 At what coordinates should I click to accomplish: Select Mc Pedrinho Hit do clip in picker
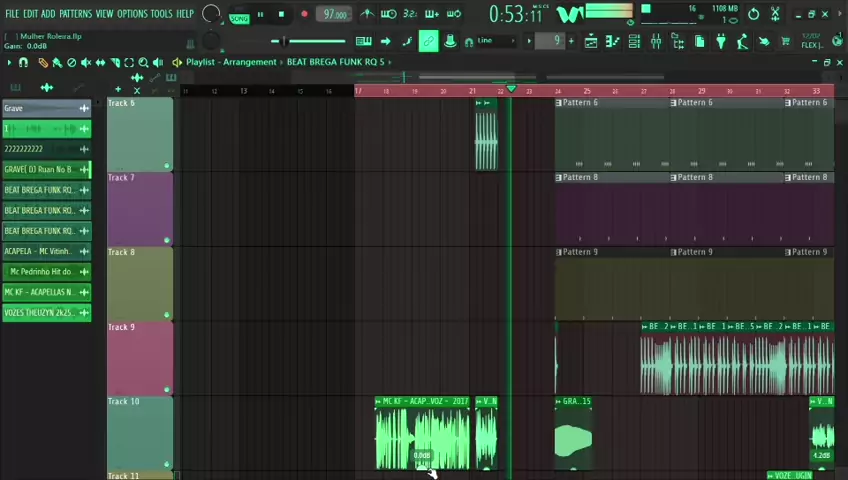pyautogui.click(x=47, y=272)
